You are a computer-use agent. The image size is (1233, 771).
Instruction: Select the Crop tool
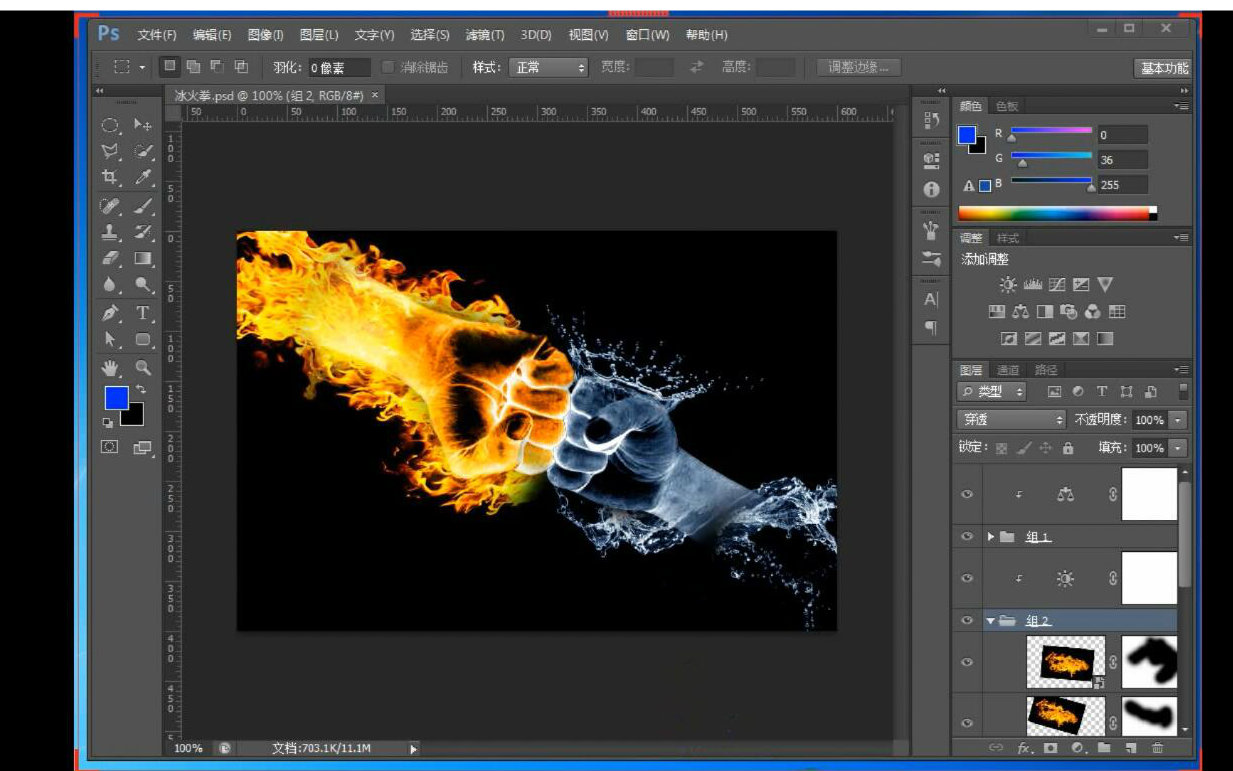pos(110,177)
